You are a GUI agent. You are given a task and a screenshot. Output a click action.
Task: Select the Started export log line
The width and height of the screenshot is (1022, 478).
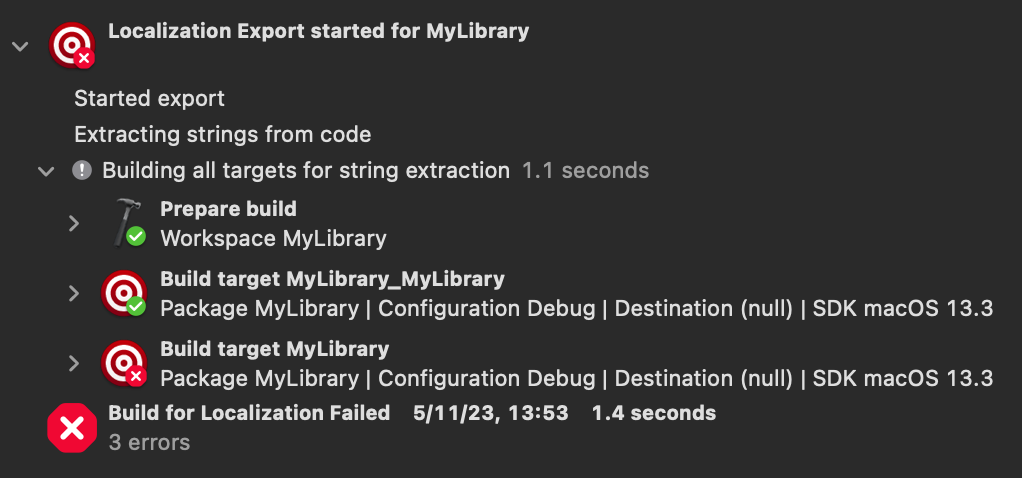pyautogui.click(x=149, y=99)
